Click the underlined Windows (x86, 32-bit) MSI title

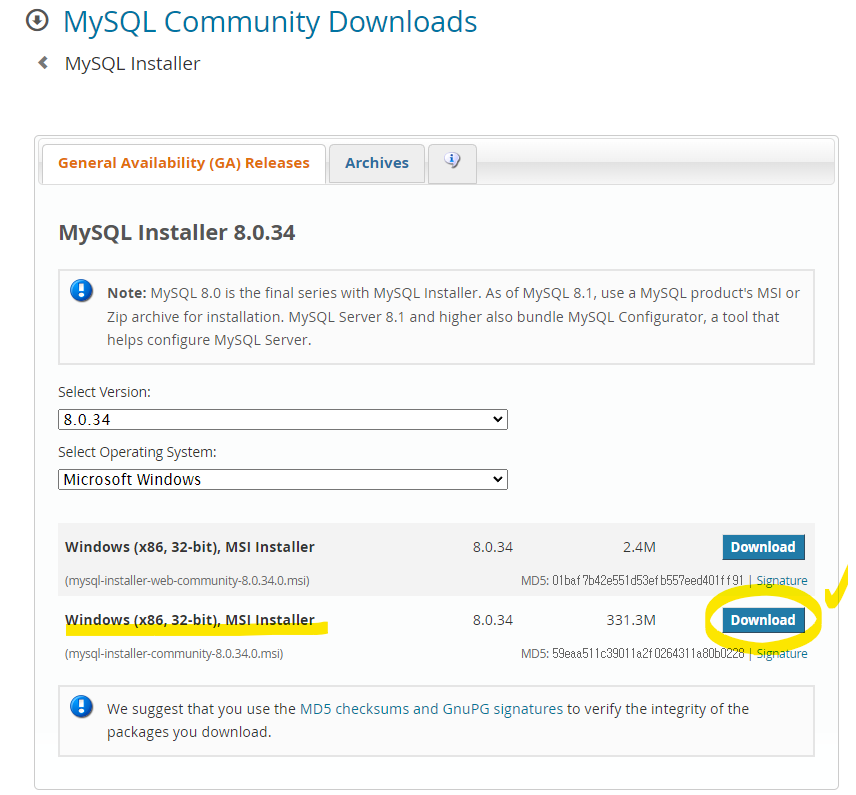190,620
